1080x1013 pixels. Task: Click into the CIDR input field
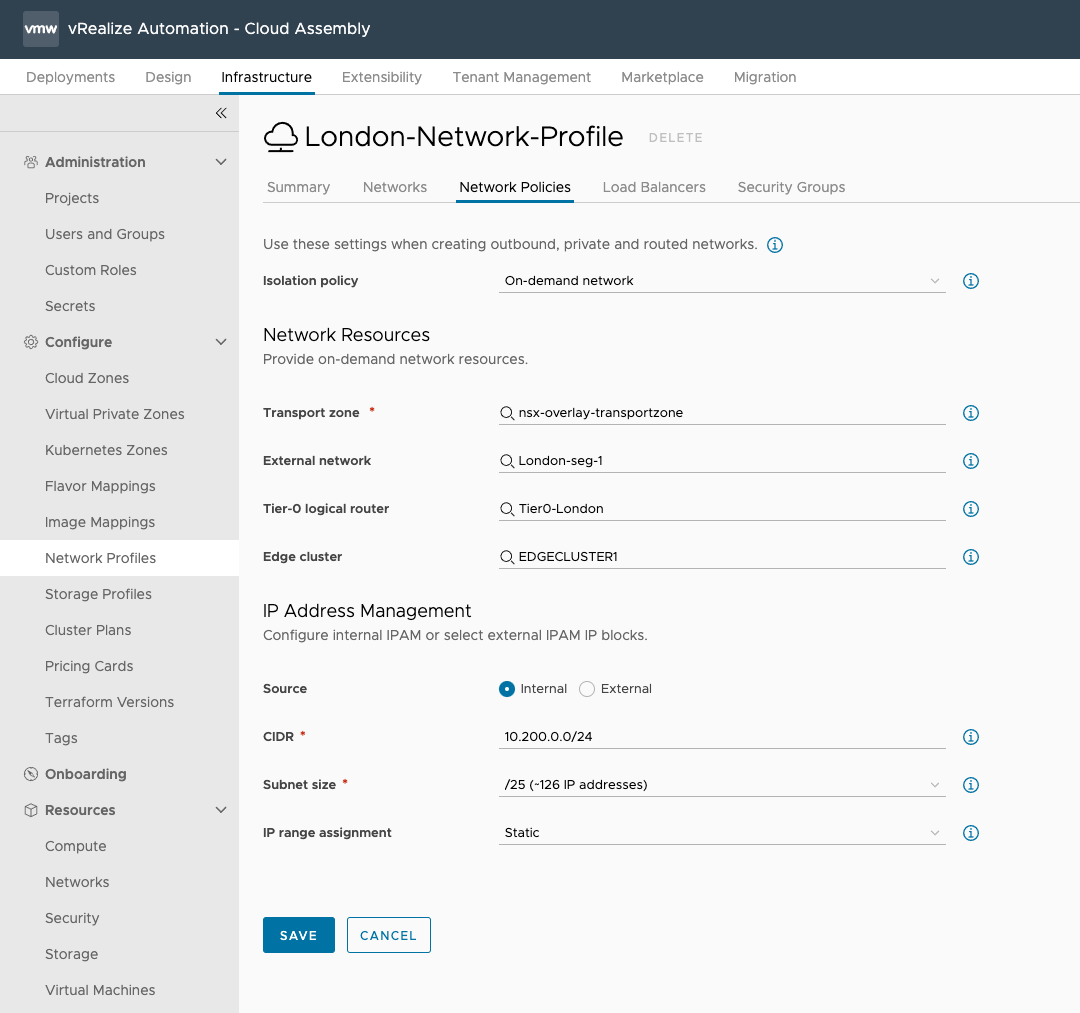point(721,737)
